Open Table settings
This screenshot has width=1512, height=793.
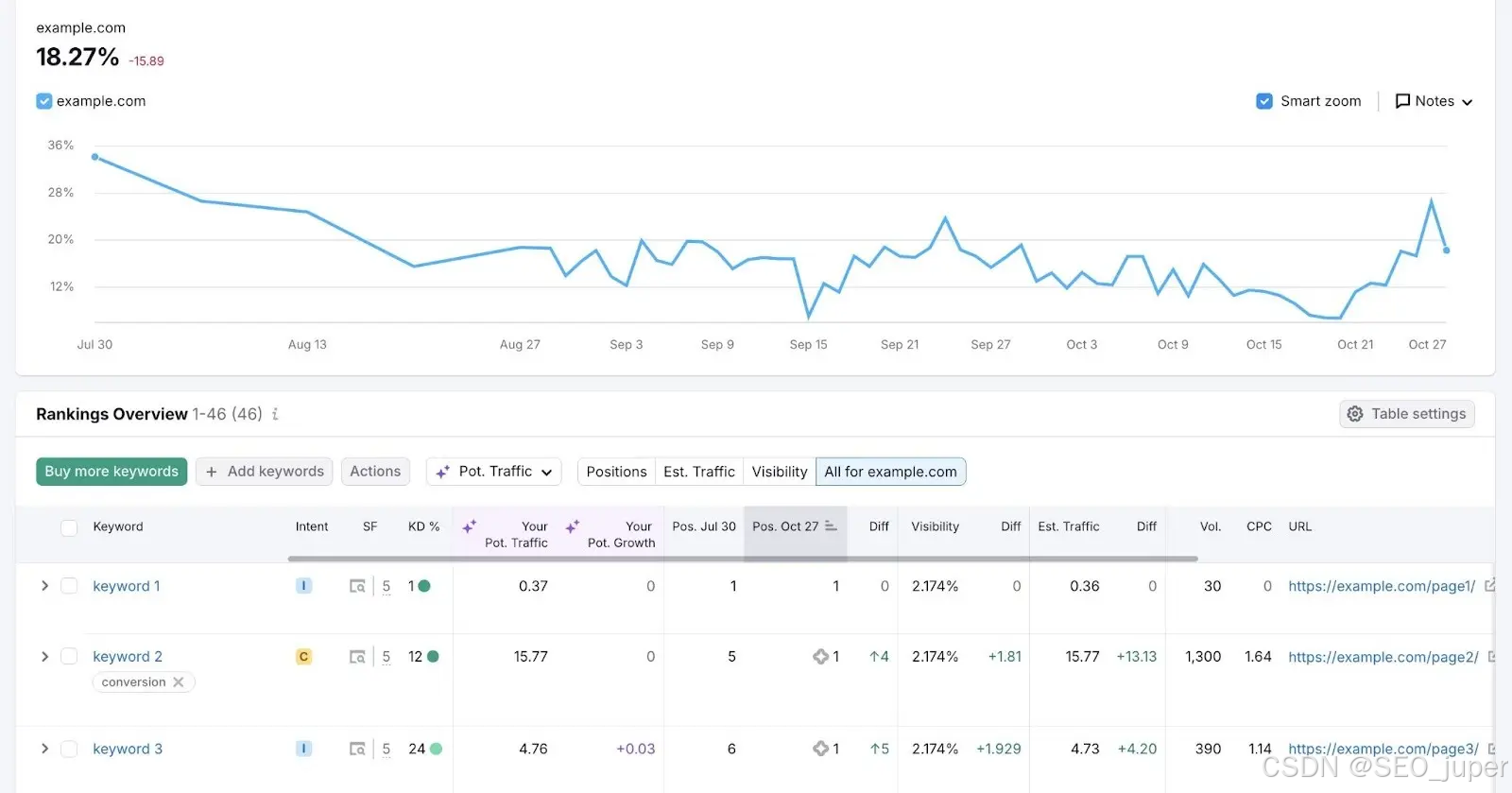tap(1407, 414)
